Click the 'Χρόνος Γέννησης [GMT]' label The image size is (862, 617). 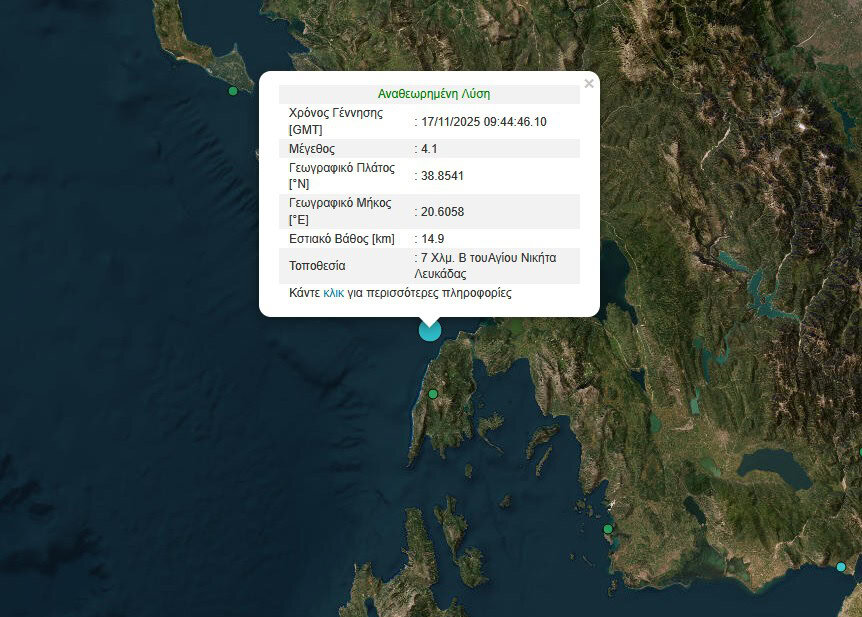[335, 121]
